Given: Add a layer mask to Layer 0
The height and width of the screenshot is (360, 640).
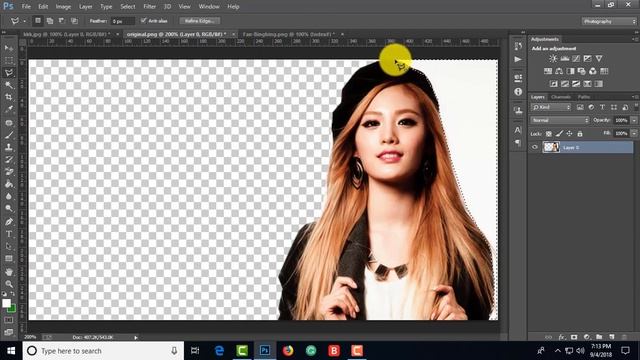Looking at the screenshot, I should tap(574, 337).
